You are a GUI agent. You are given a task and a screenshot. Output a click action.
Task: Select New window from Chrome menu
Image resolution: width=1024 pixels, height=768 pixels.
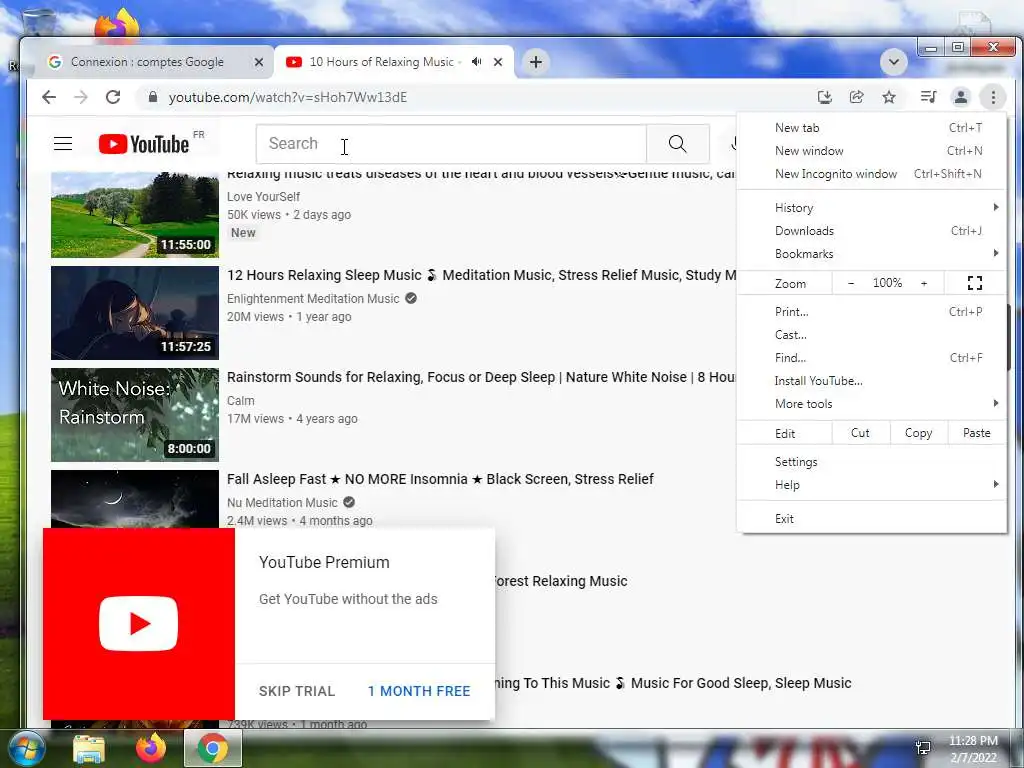[x=872, y=151]
